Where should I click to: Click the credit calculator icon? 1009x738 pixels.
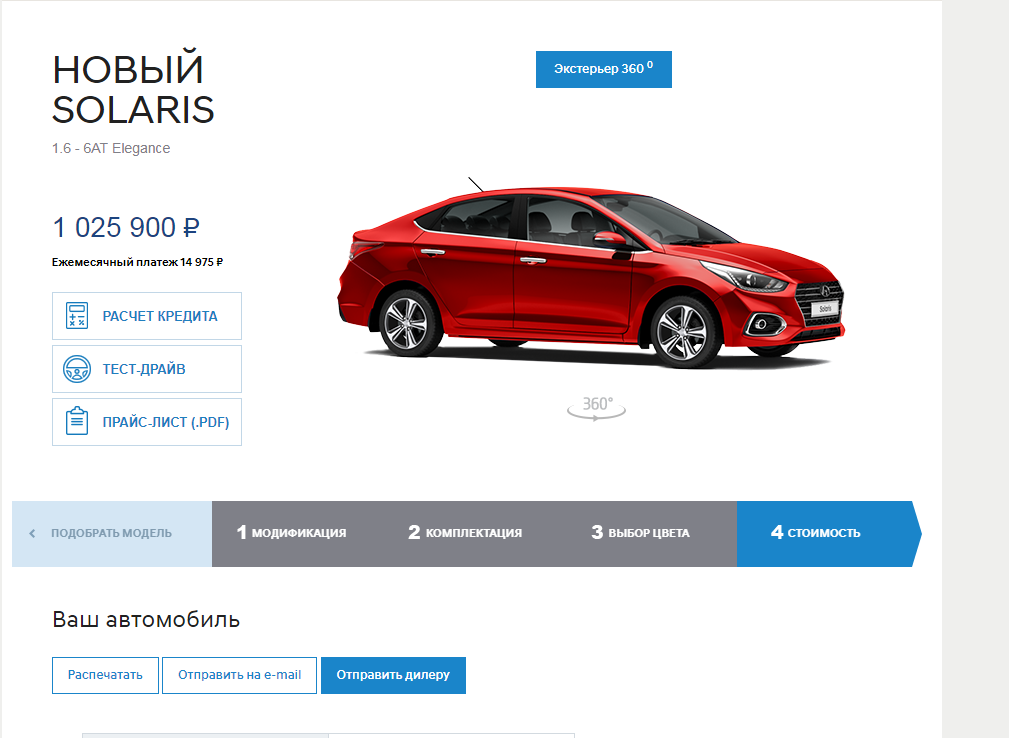tap(77, 316)
